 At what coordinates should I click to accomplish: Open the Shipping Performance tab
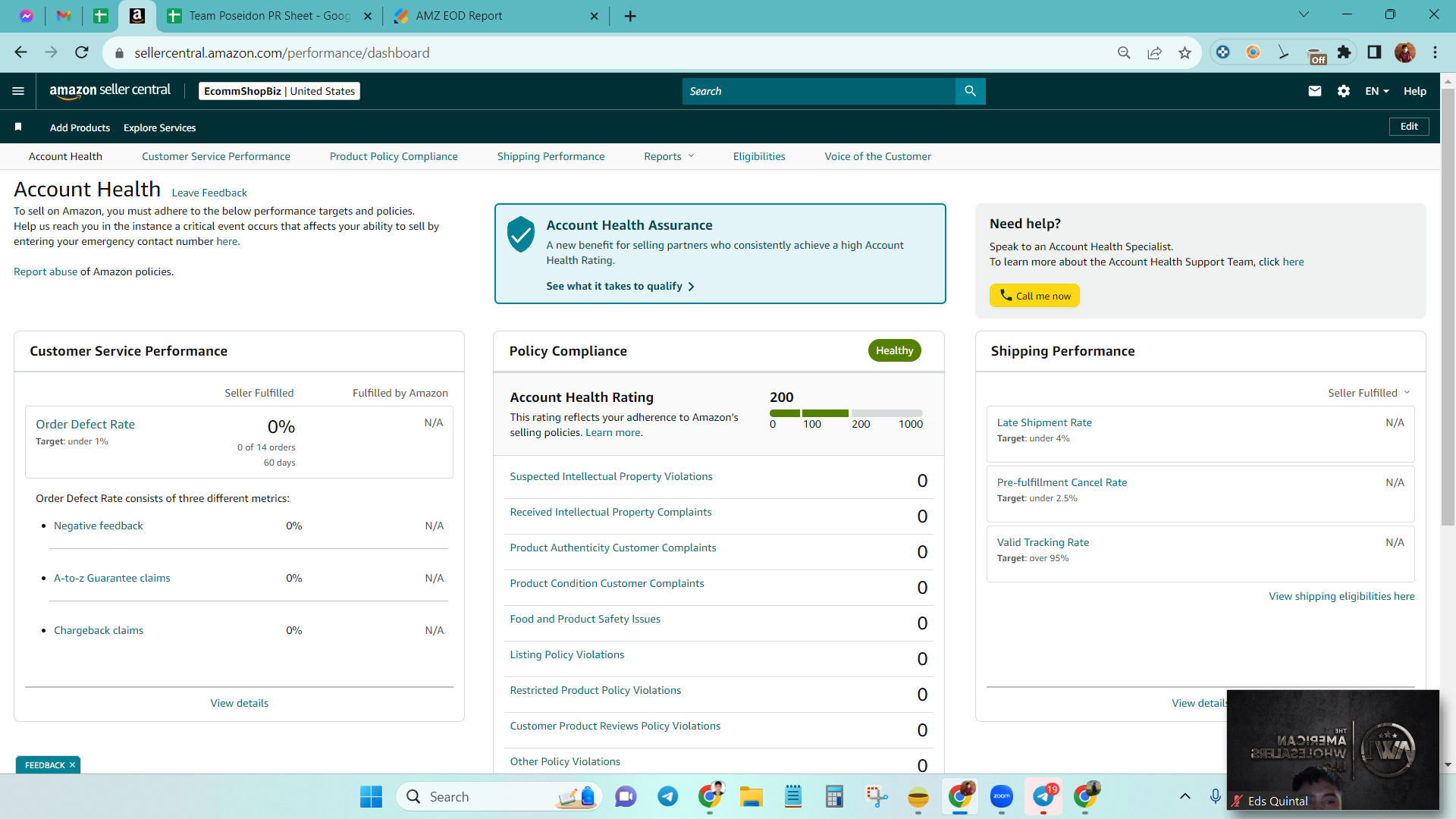click(551, 156)
